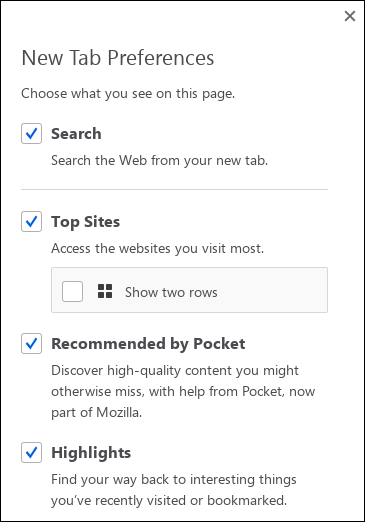Enable the Show two rows checkbox

pos(72,291)
